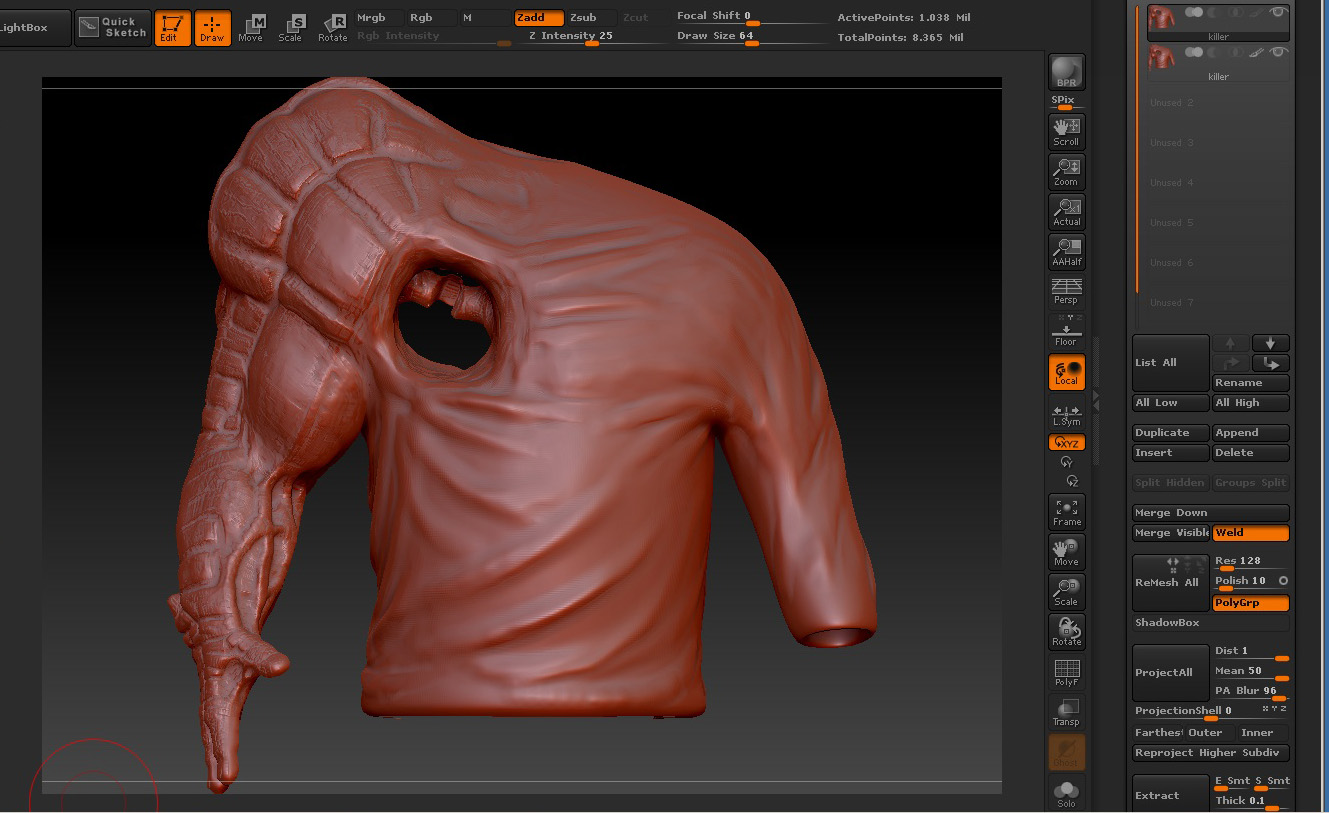Select the second killer subtool thumbnail
Viewport: 1329px width, 813px height.
[x=1163, y=57]
